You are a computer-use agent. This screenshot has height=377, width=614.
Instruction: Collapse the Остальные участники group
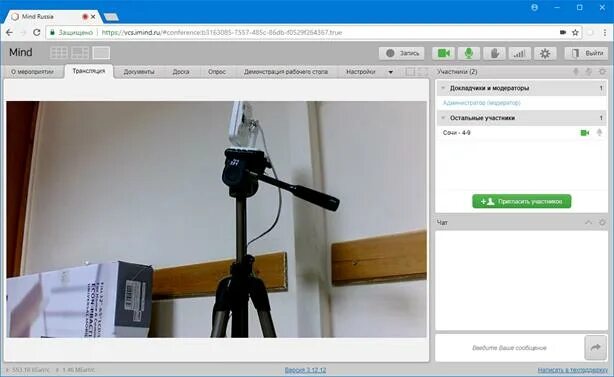pos(443,118)
